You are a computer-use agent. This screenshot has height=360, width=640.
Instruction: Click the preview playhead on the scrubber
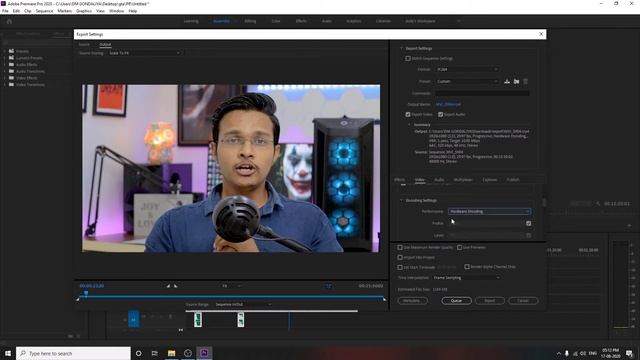pos(86,293)
